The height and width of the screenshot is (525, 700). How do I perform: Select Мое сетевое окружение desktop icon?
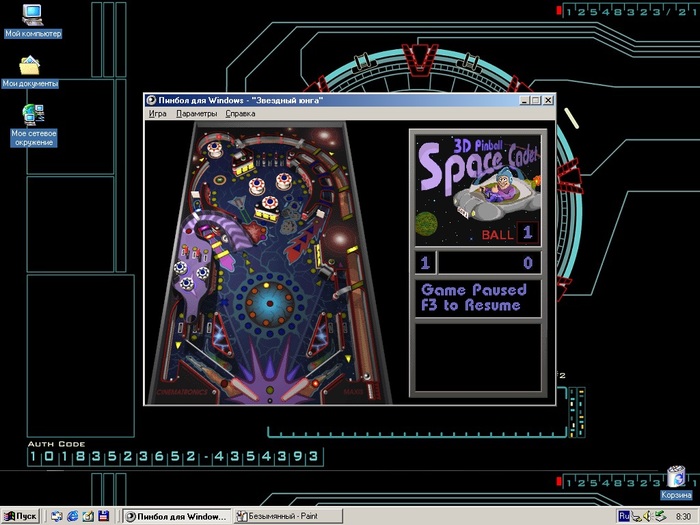point(33,119)
